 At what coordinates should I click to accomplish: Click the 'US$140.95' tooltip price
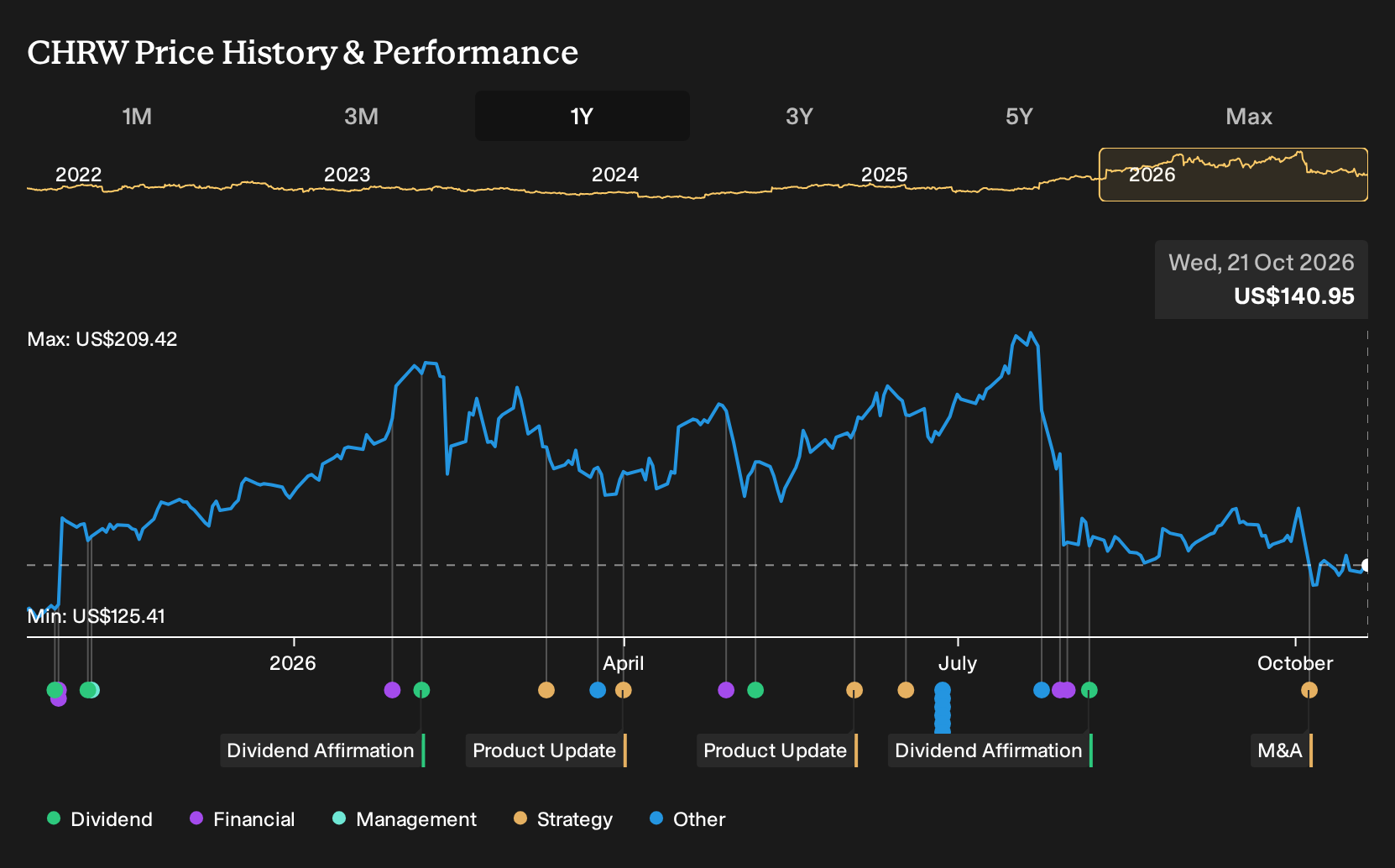coord(1294,296)
